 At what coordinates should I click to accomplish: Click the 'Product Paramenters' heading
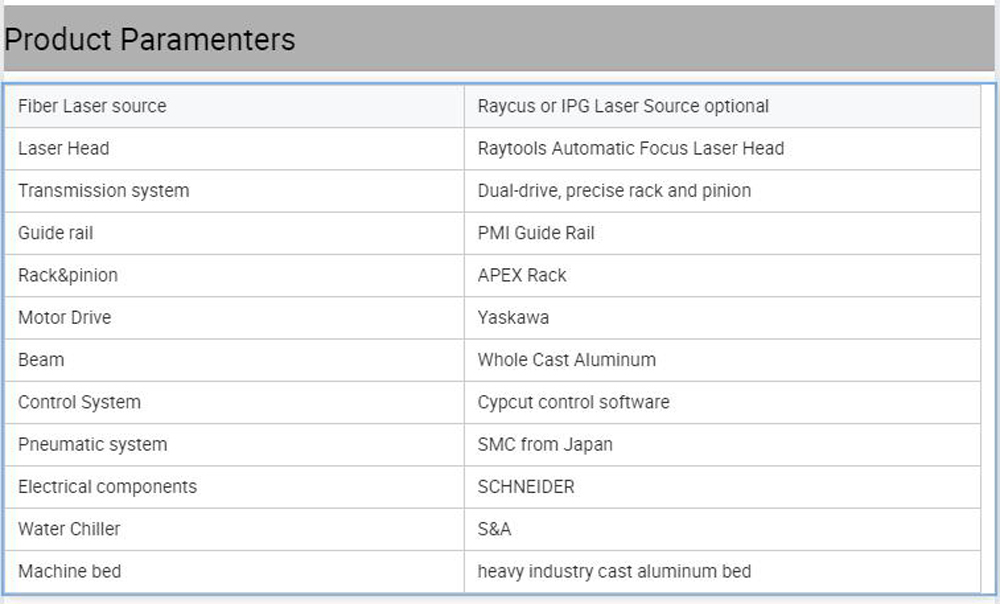point(149,40)
